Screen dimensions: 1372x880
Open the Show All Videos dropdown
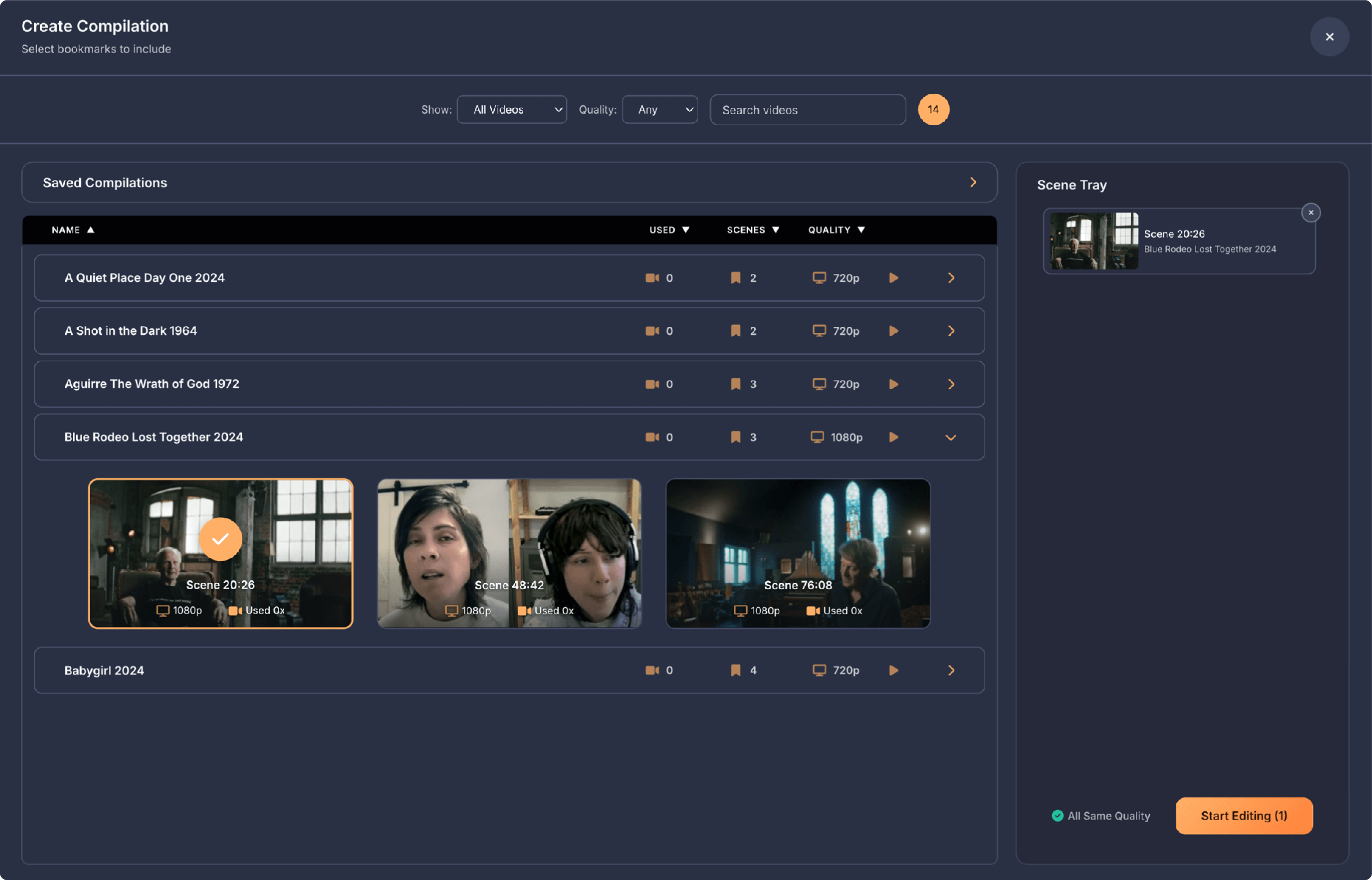click(511, 110)
